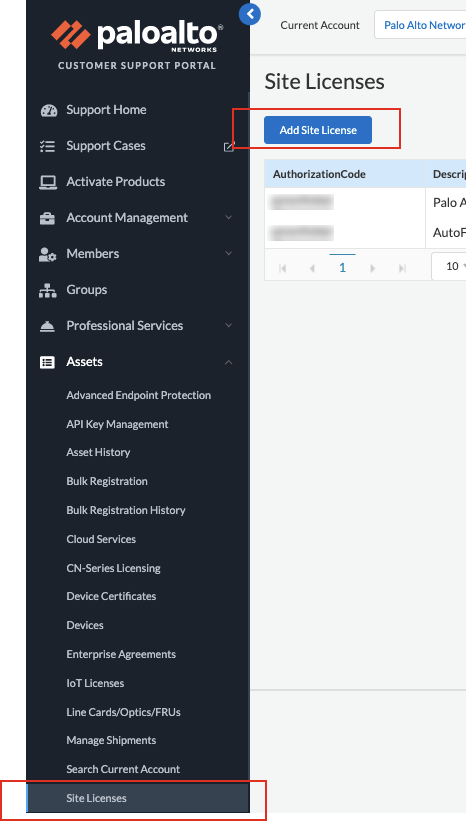Click the Professional Services bell icon
The width and height of the screenshot is (466, 821).
click(48, 326)
